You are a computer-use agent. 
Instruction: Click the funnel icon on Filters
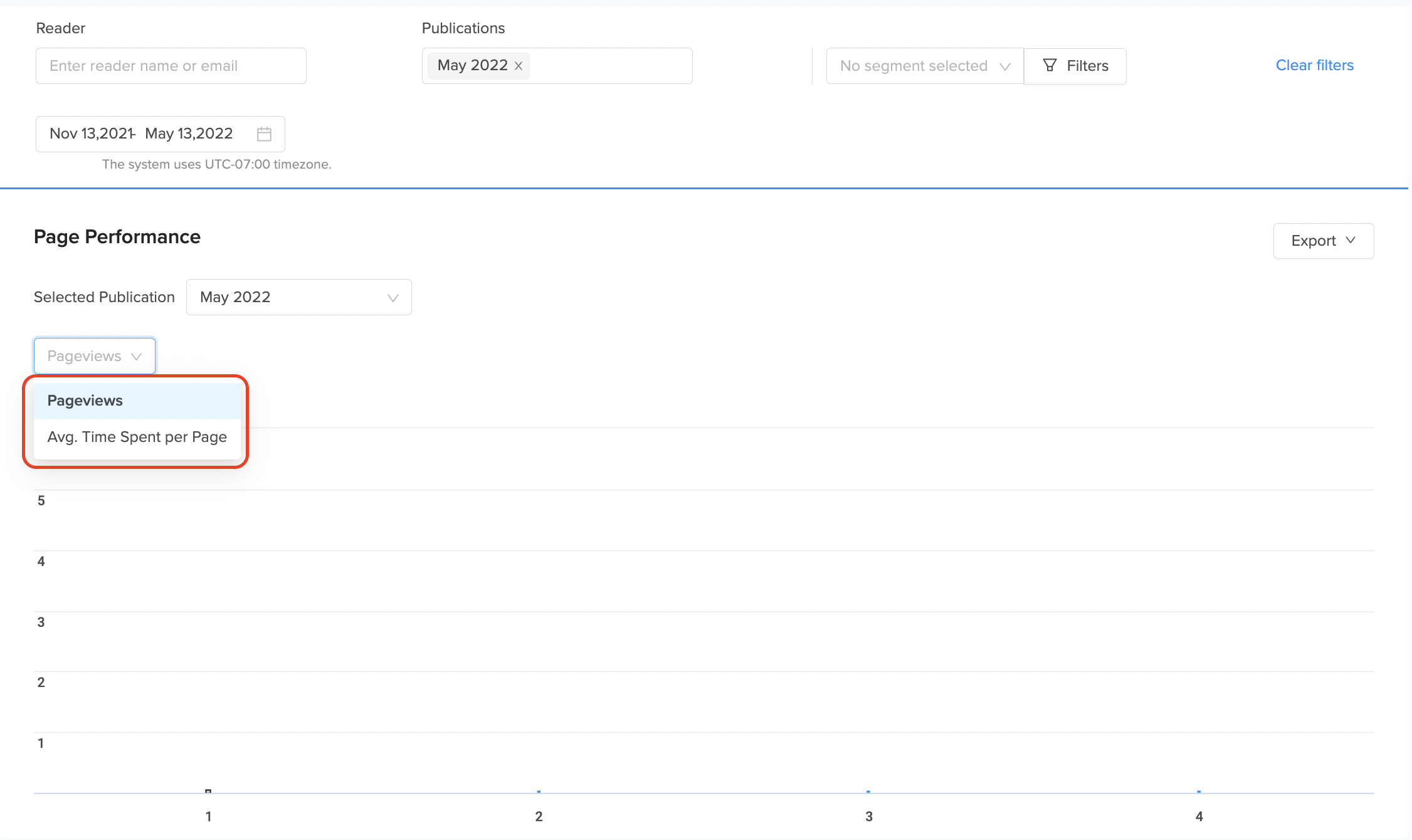1050,65
